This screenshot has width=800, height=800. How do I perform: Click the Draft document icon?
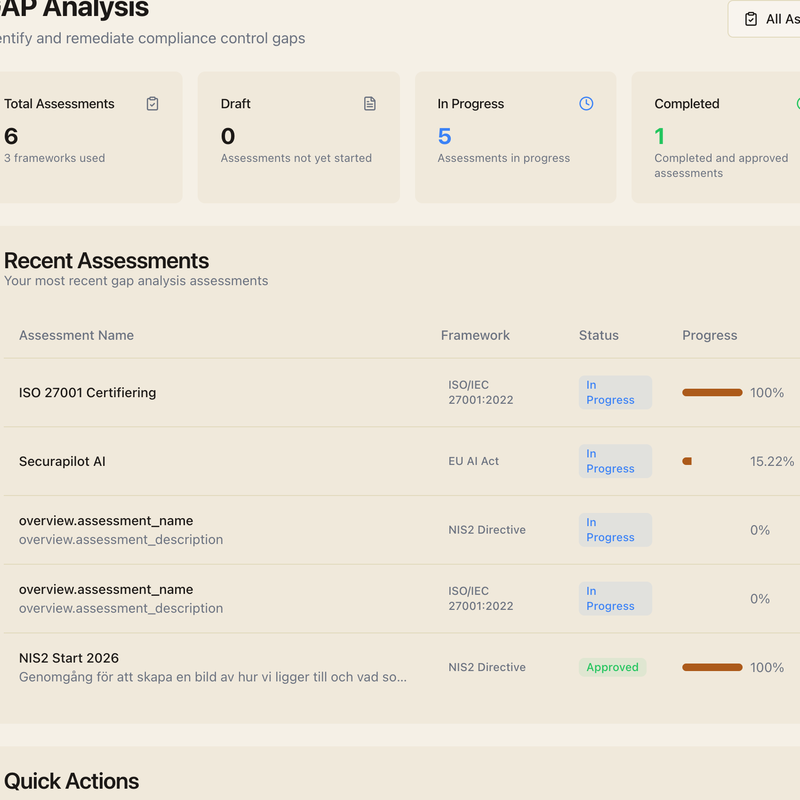tap(370, 104)
